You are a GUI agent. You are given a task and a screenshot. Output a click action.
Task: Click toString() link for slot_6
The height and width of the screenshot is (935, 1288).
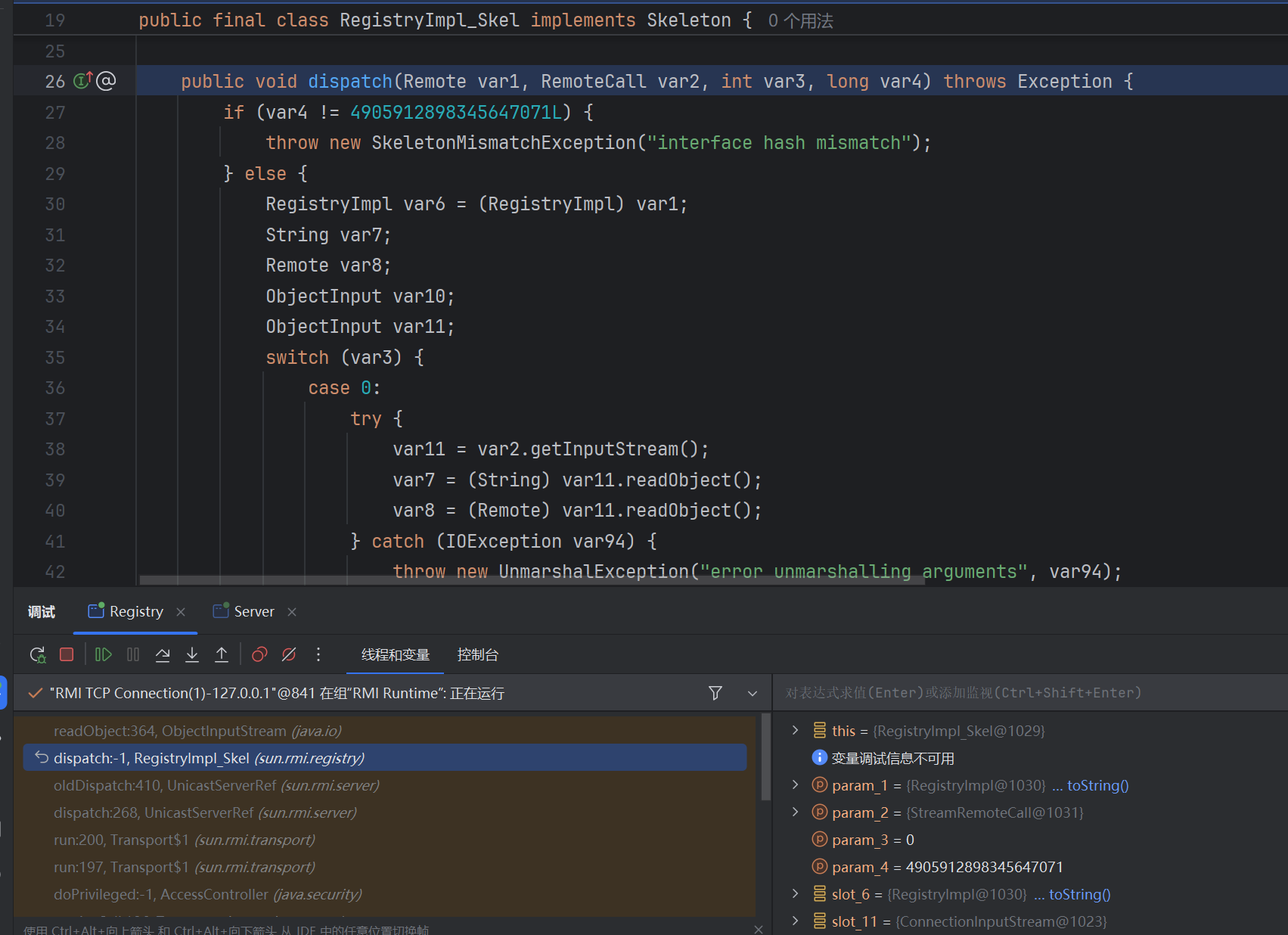[x=1079, y=894]
